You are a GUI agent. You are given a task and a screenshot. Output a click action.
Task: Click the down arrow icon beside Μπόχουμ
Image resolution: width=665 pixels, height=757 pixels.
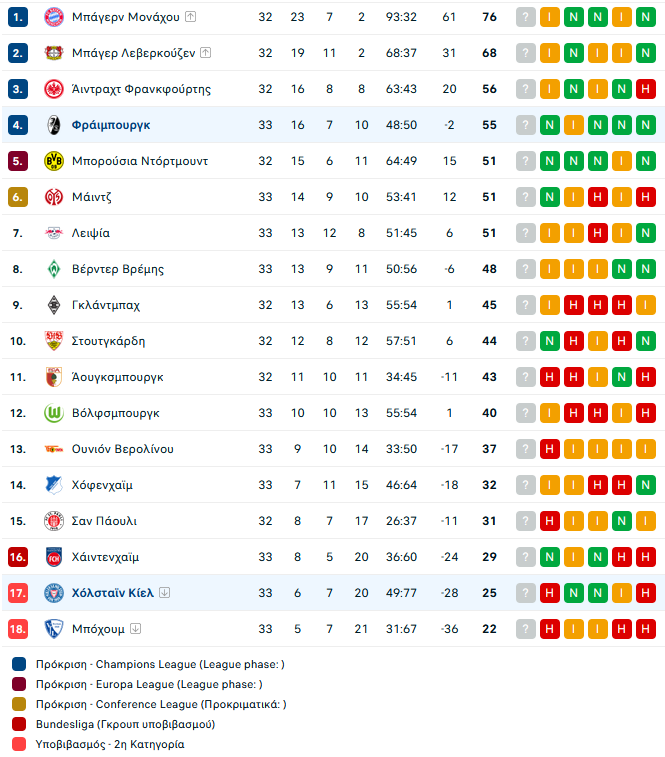click(x=136, y=629)
